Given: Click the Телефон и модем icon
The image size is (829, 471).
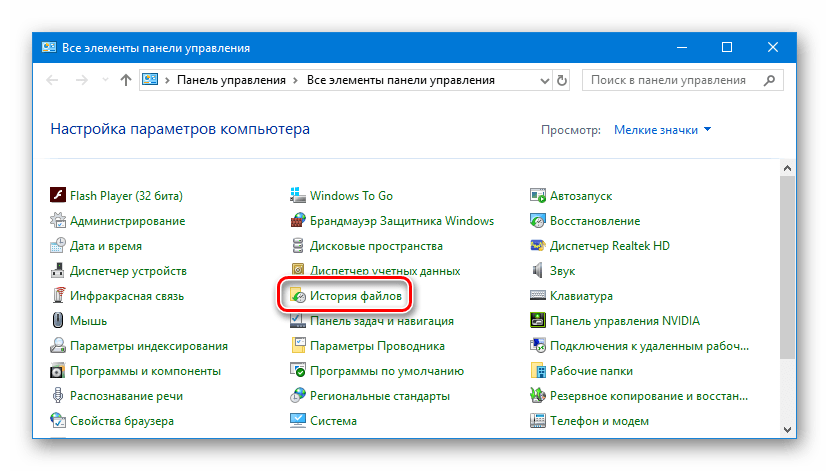Looking at the screenshot, I should pos(538,420).
